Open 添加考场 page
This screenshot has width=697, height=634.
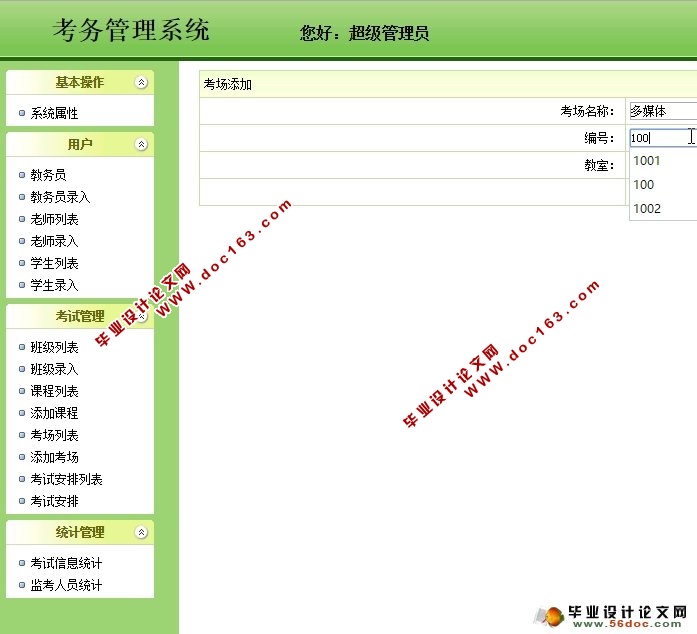pyautogui.click(x=54, y=457)
